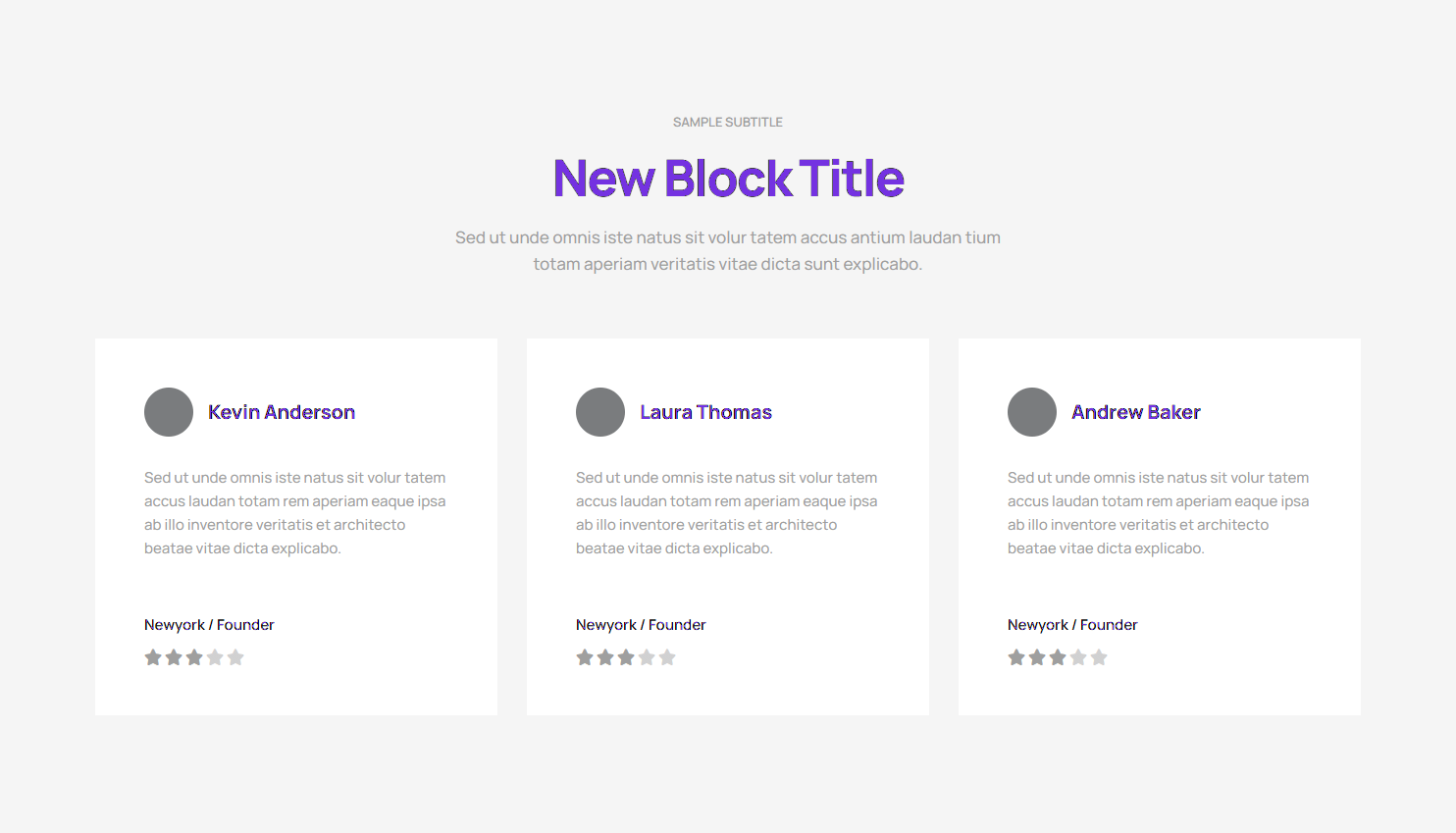Screen dimensions: 1456x833
Task: Select the fifth star under Kevin Anderson's card
Action: pyautogui.click(x=235, y=657)
